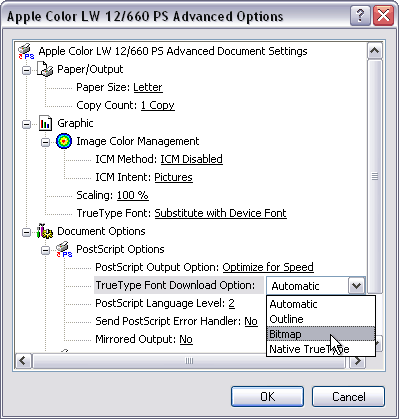This screenshot has height=419, width=399.
Task: Collapse the Image Color Management node
Action: 45,142
